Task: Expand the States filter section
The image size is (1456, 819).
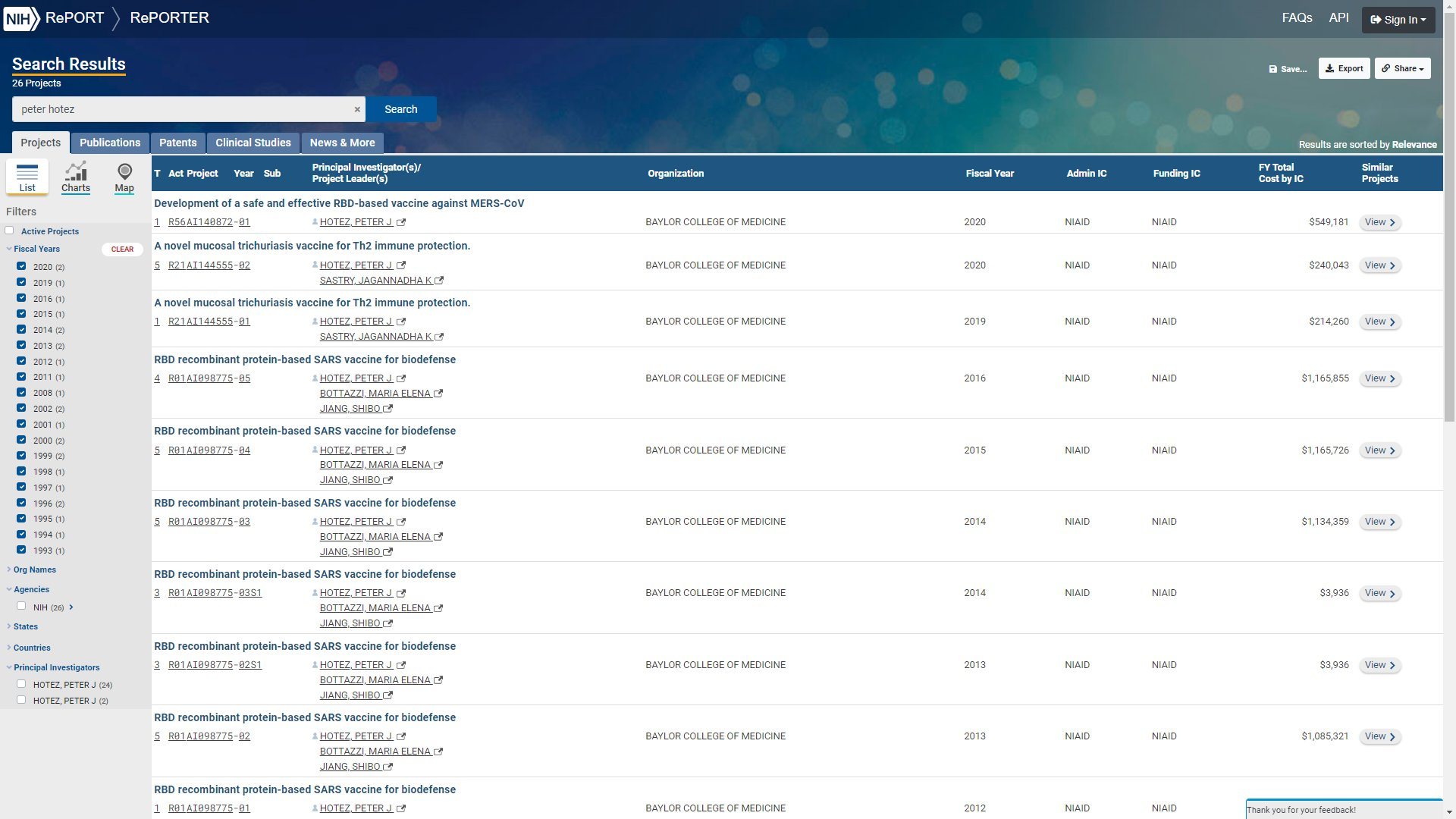Action: tap(22, 626)
